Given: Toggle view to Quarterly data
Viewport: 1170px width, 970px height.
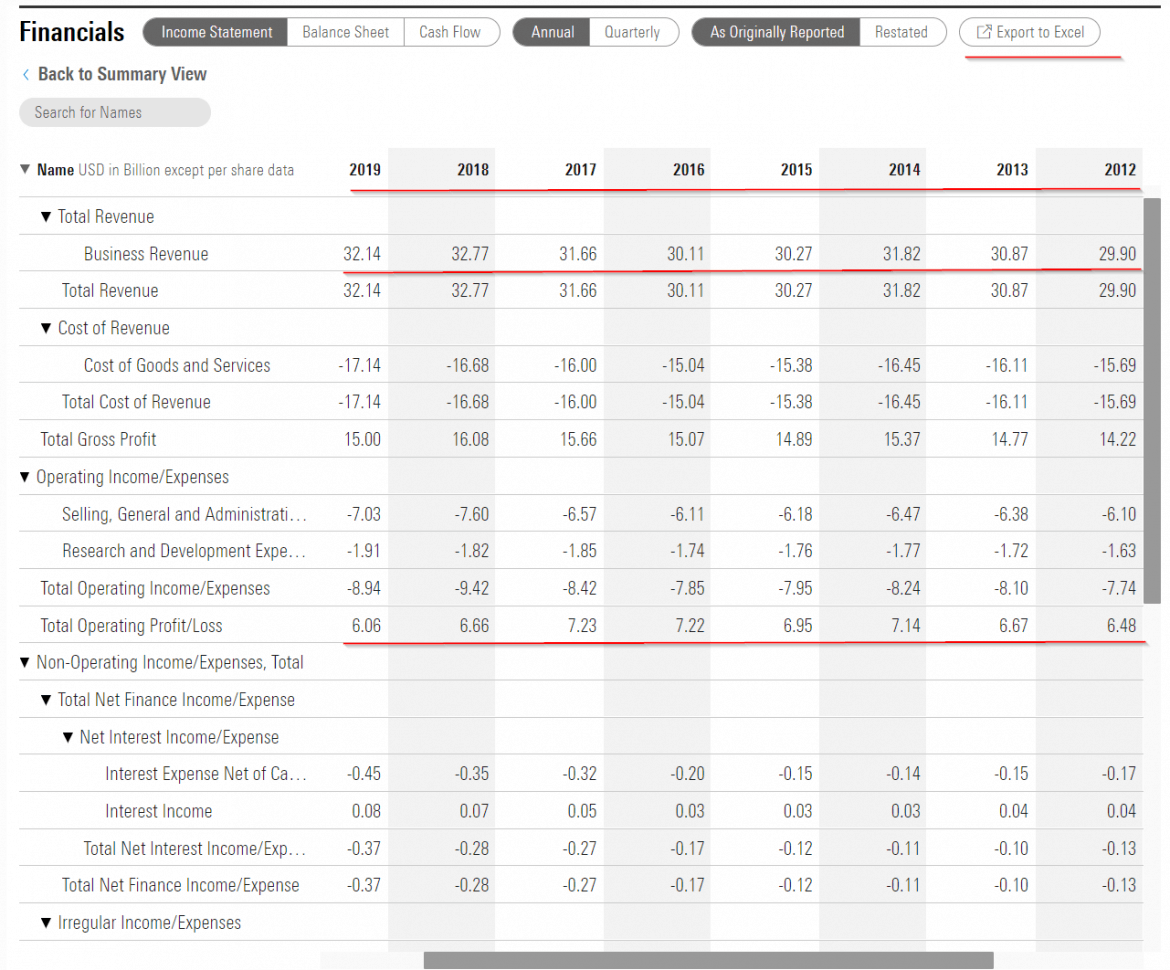Looking at the screenshot, I should pyautogui.click(x=634, y=31).
